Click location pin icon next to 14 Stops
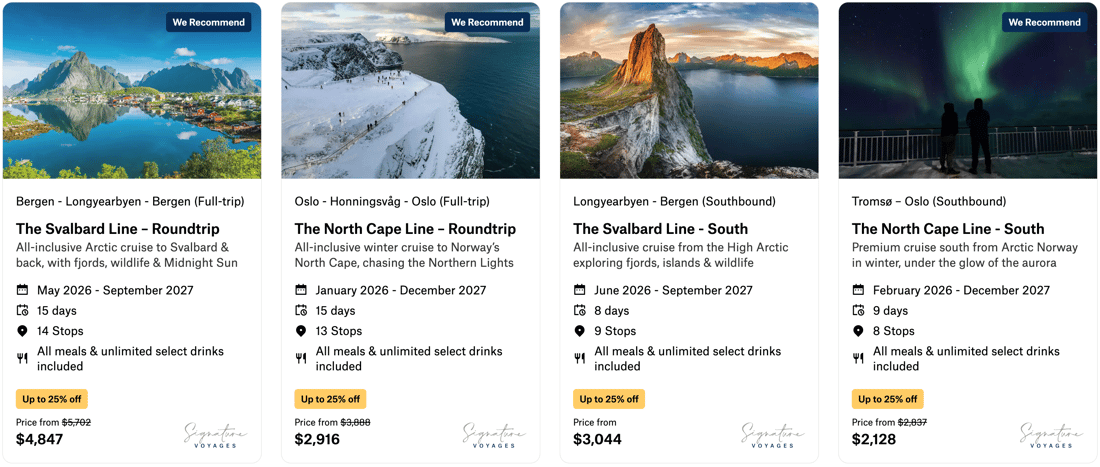Screen dimensions: 1100x467 [x=23, y=331]
